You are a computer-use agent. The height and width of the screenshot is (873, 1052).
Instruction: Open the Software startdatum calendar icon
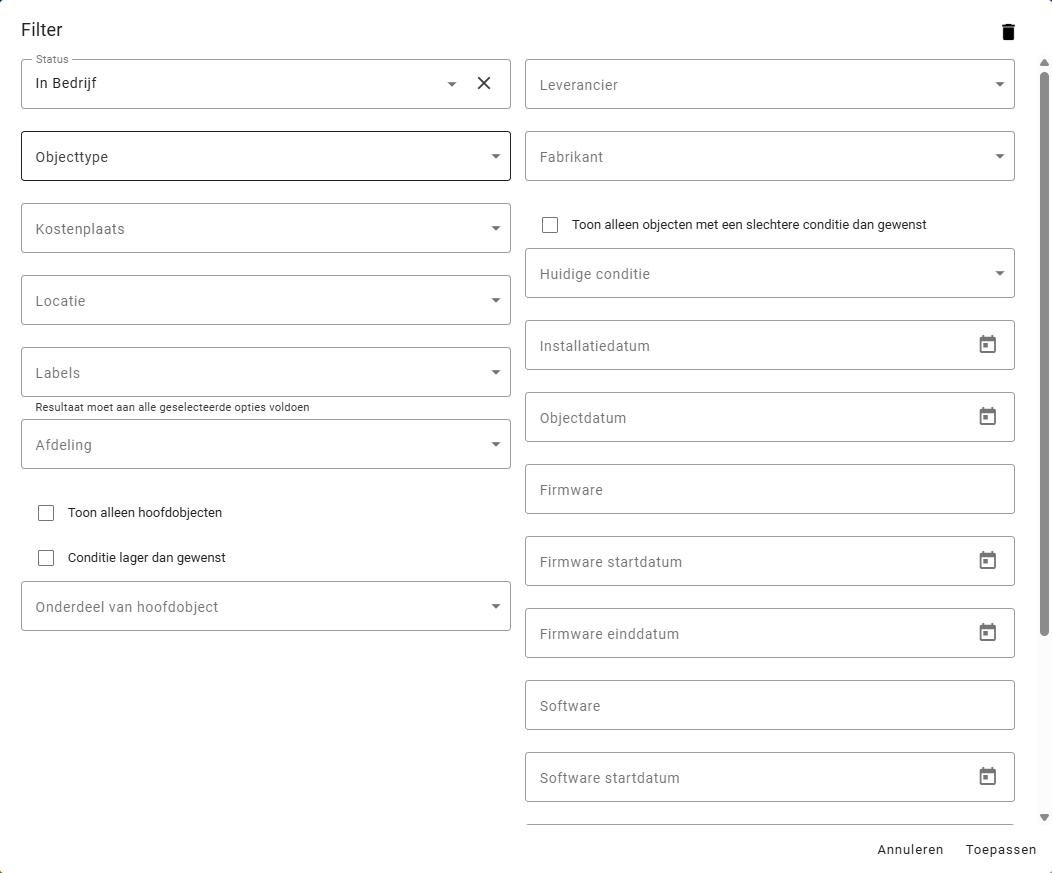pos(987,777)
